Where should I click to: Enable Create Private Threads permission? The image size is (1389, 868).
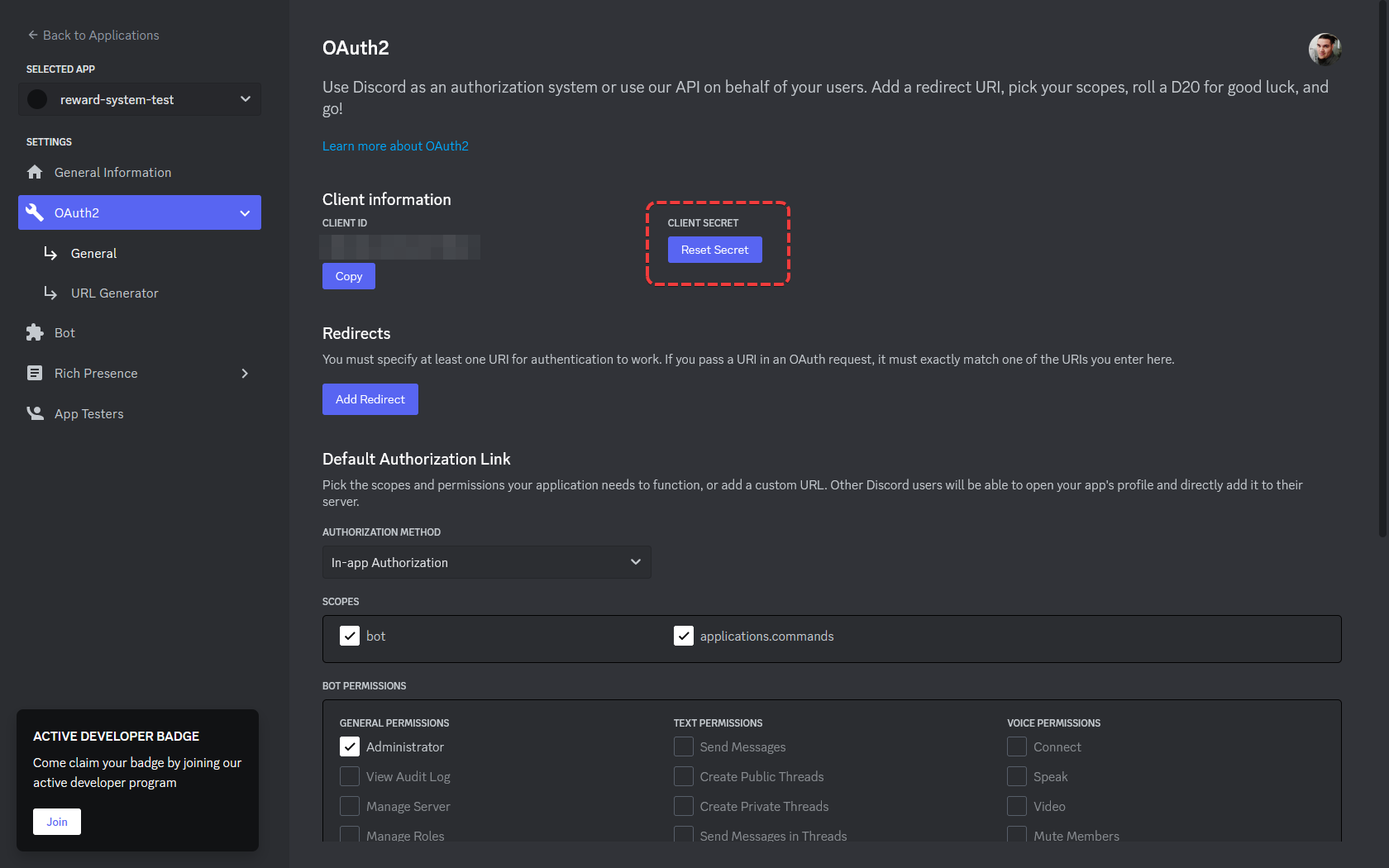[x=684, y=806]
